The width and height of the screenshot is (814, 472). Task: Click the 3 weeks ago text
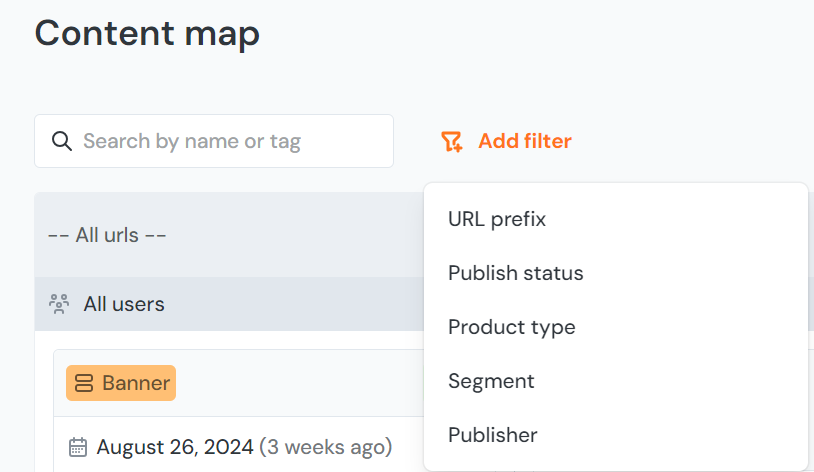click(325, 447)
